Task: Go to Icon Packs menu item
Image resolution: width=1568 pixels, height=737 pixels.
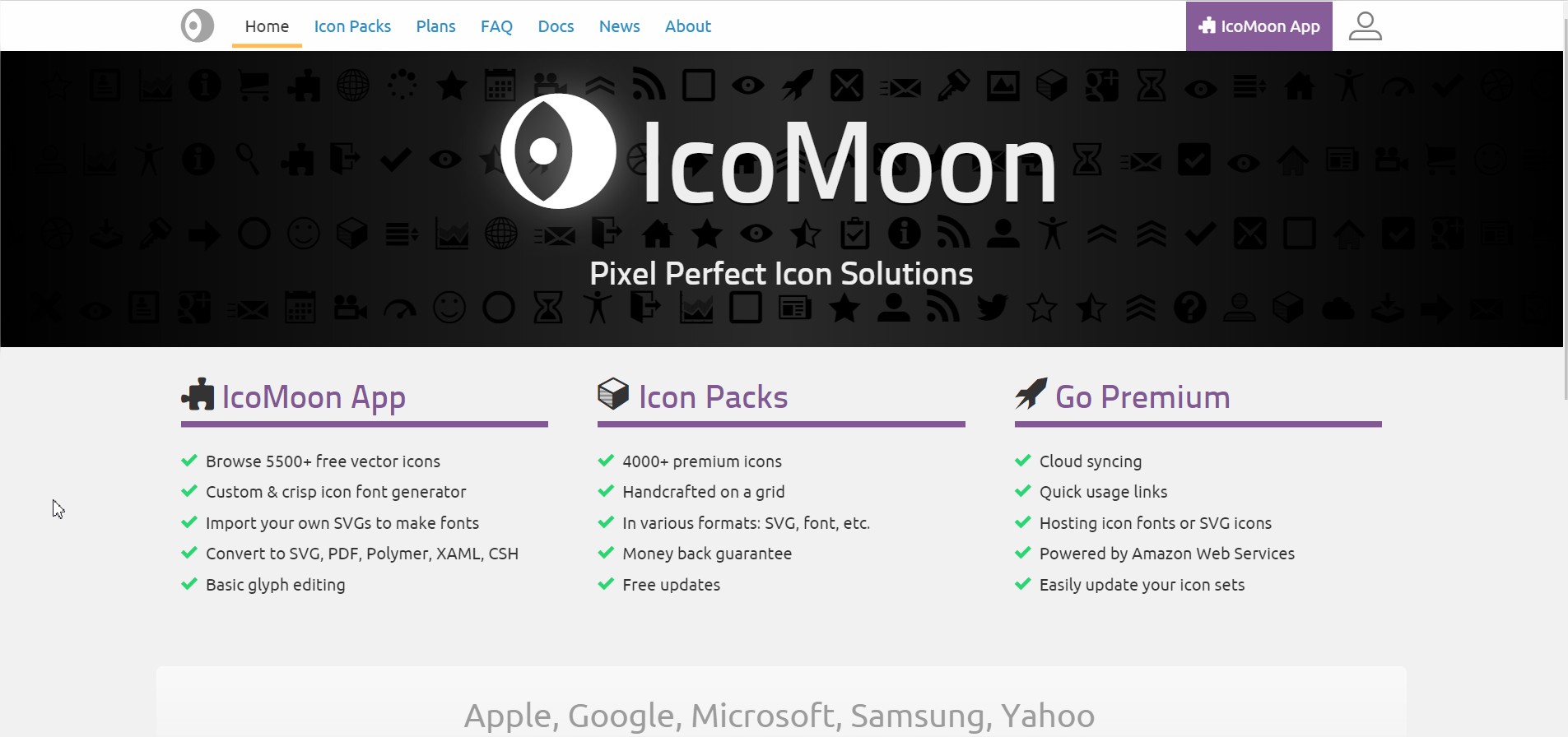Action: coord(352,26)
